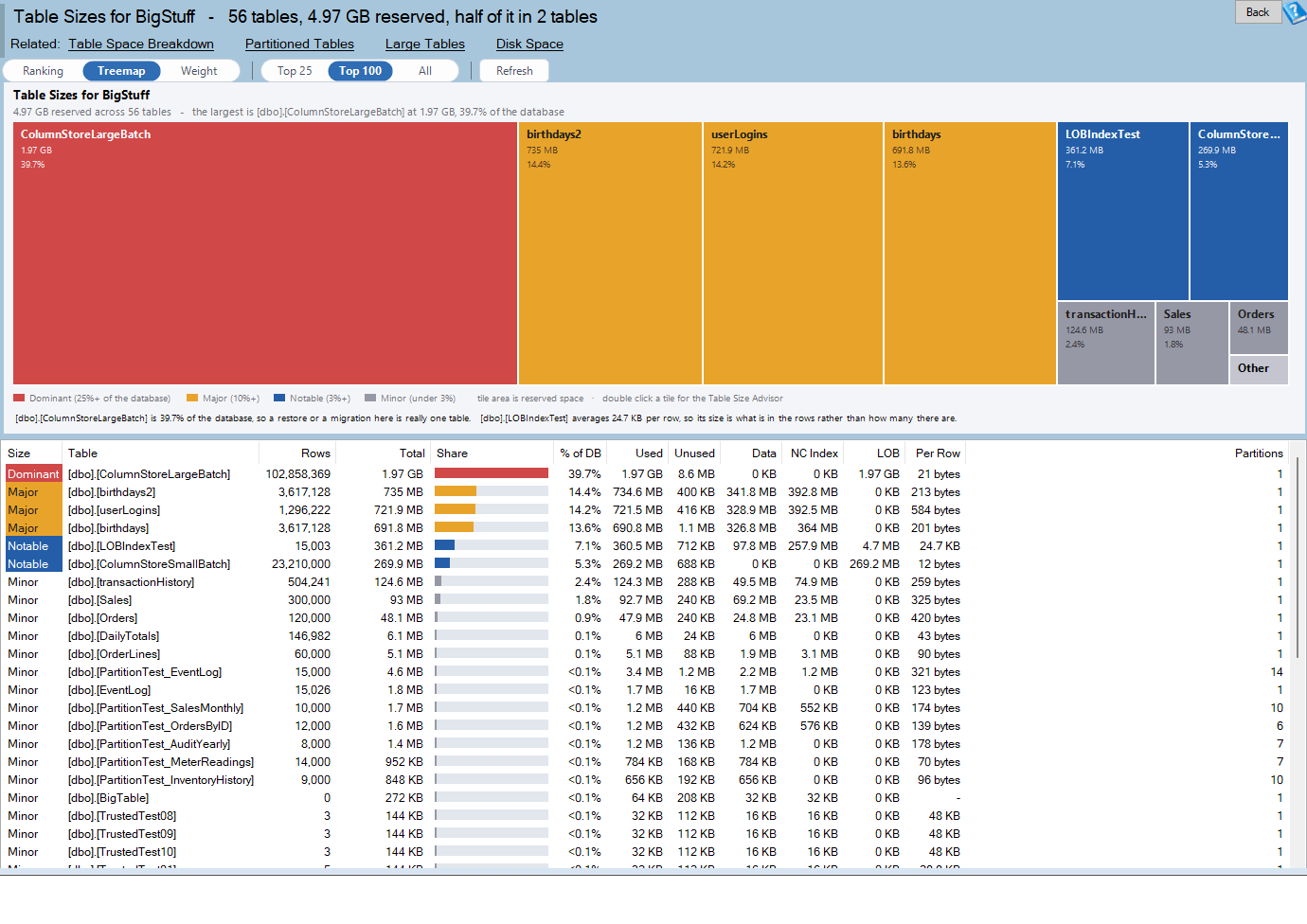The image size is (1307, 924).
Task: Click the blue share bar for LOBIndexTest
Action: tap(444, 545)
